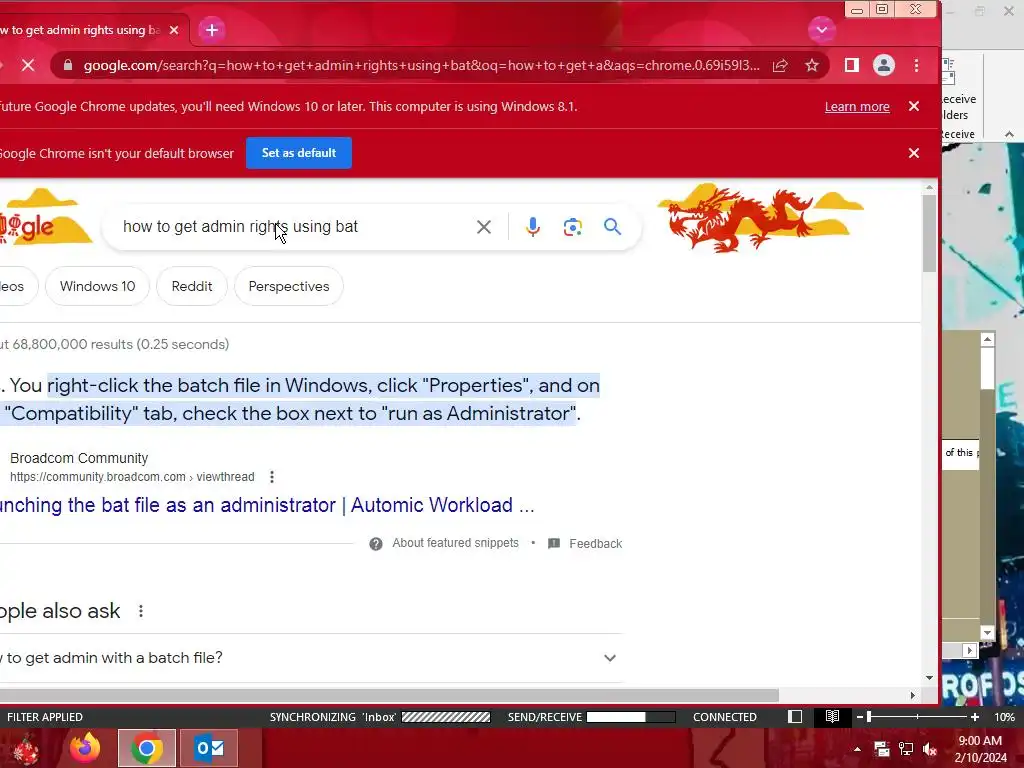
Task: Click Outlook Reading view status icon
Action: point(832,716)
